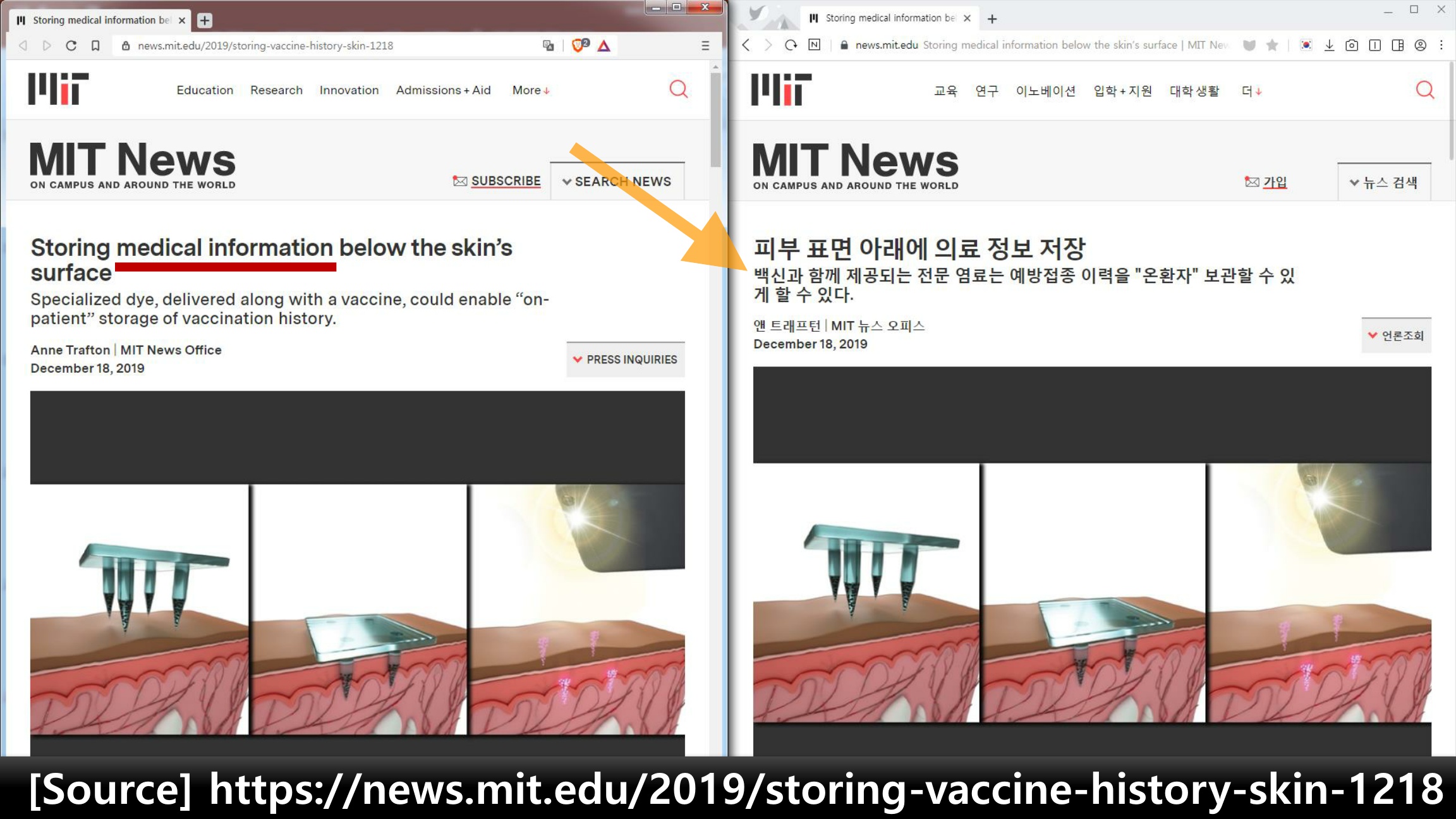The height and width of the screenshot is (819, 1456).
Task: Reload the page in Brave browser
Action: (71, 45)
